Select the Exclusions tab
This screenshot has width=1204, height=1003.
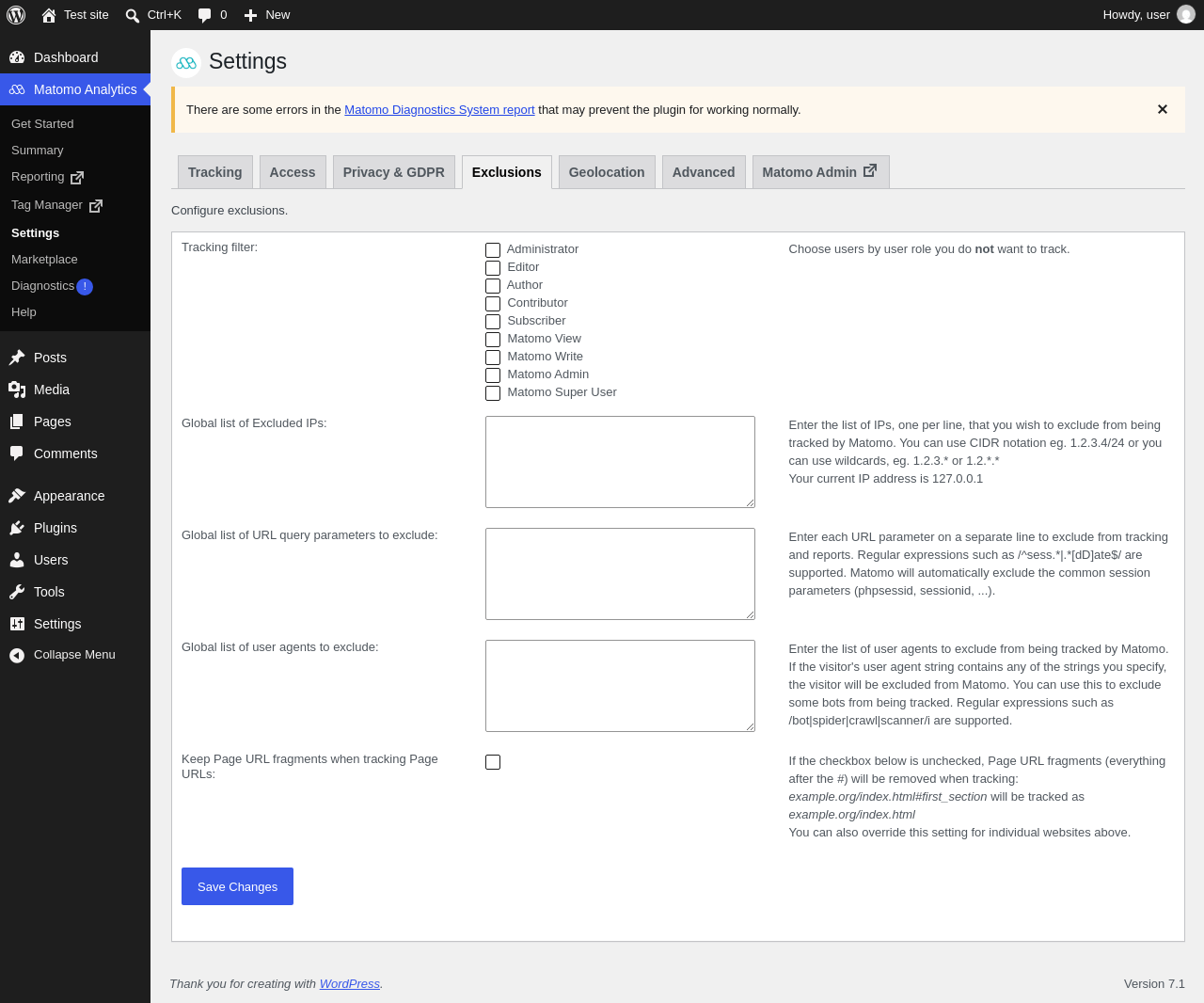pyautogui.click(x=507, y=172)
